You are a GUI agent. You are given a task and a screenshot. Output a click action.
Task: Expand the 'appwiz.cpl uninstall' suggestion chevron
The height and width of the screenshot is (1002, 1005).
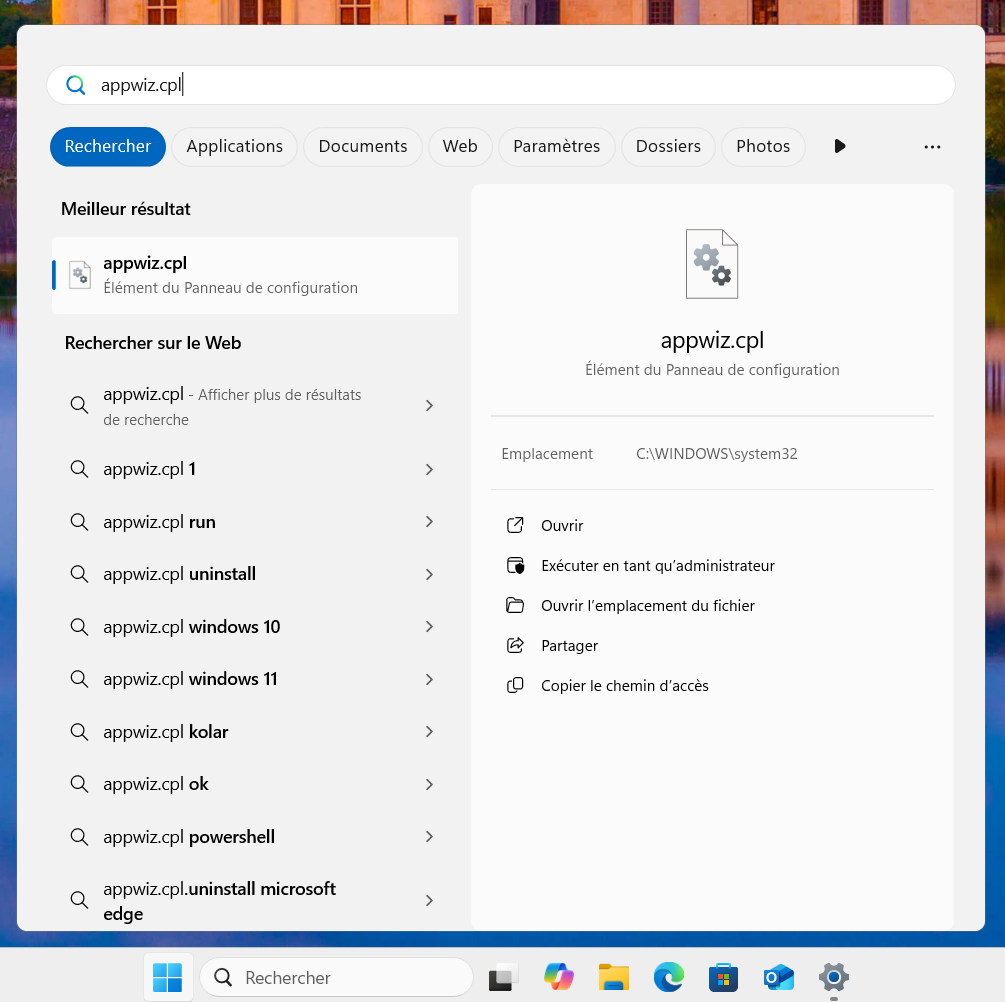(x=429, y=574)
